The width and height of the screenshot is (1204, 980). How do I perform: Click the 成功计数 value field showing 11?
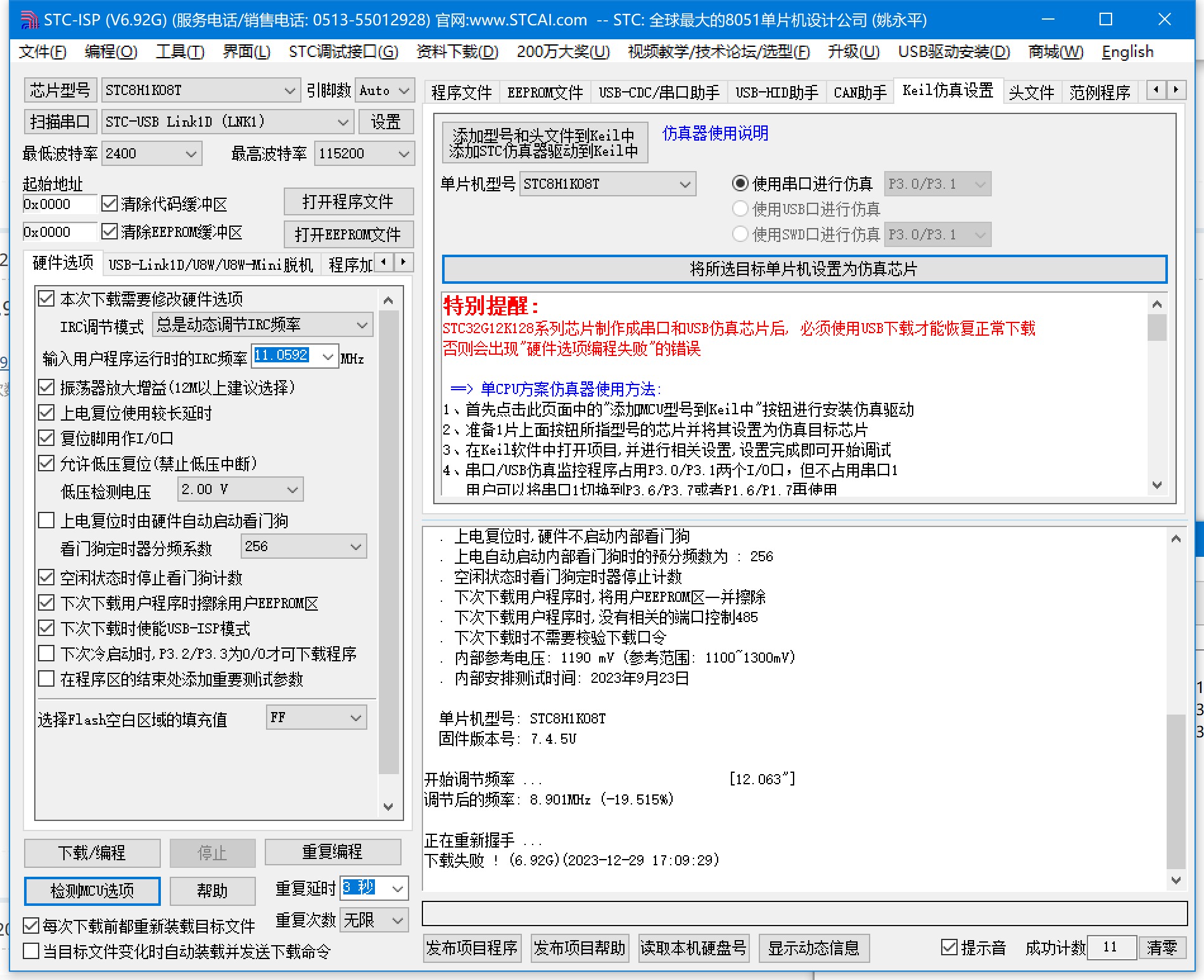pos(1111,948)
